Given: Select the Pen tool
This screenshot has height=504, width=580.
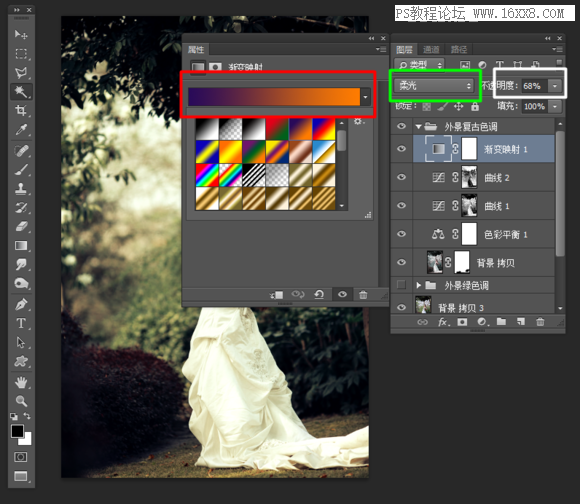Looking at the screenshot, I should [21, 304].
